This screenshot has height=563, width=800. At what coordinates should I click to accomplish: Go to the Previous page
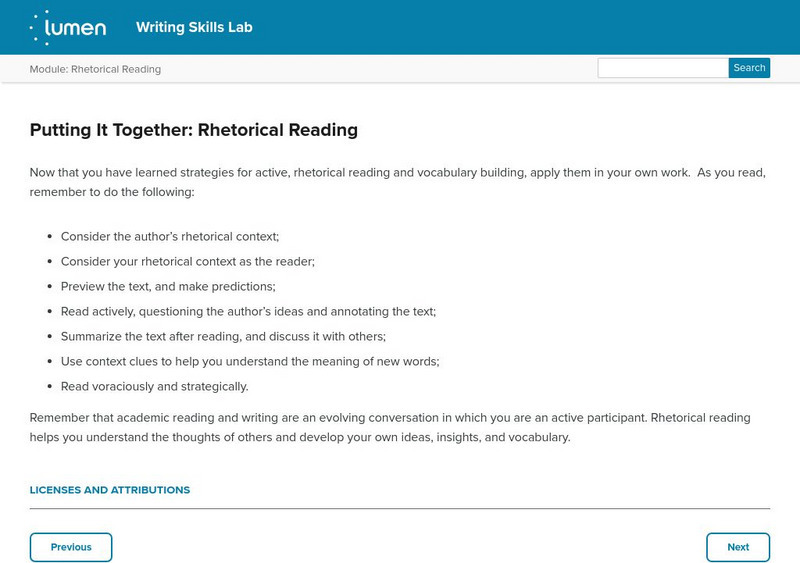click(71, 547)
